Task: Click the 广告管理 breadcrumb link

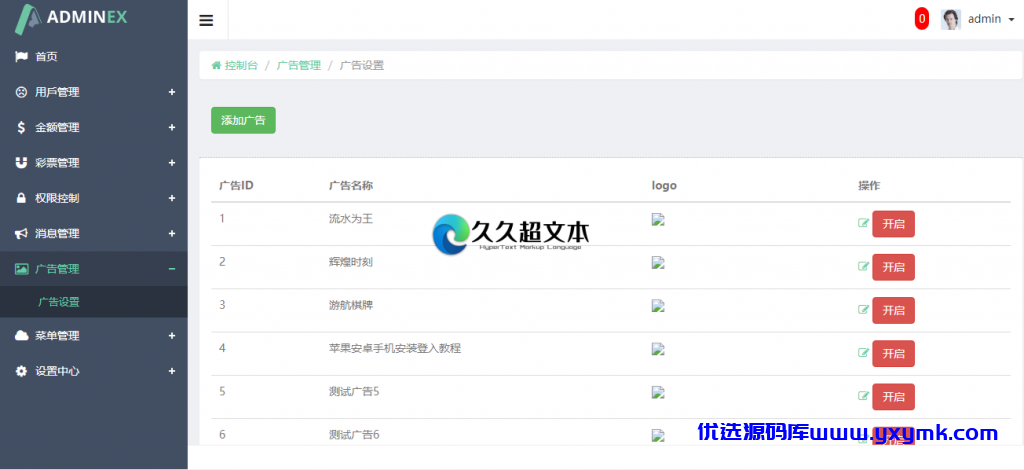Action: coord(299,65)
